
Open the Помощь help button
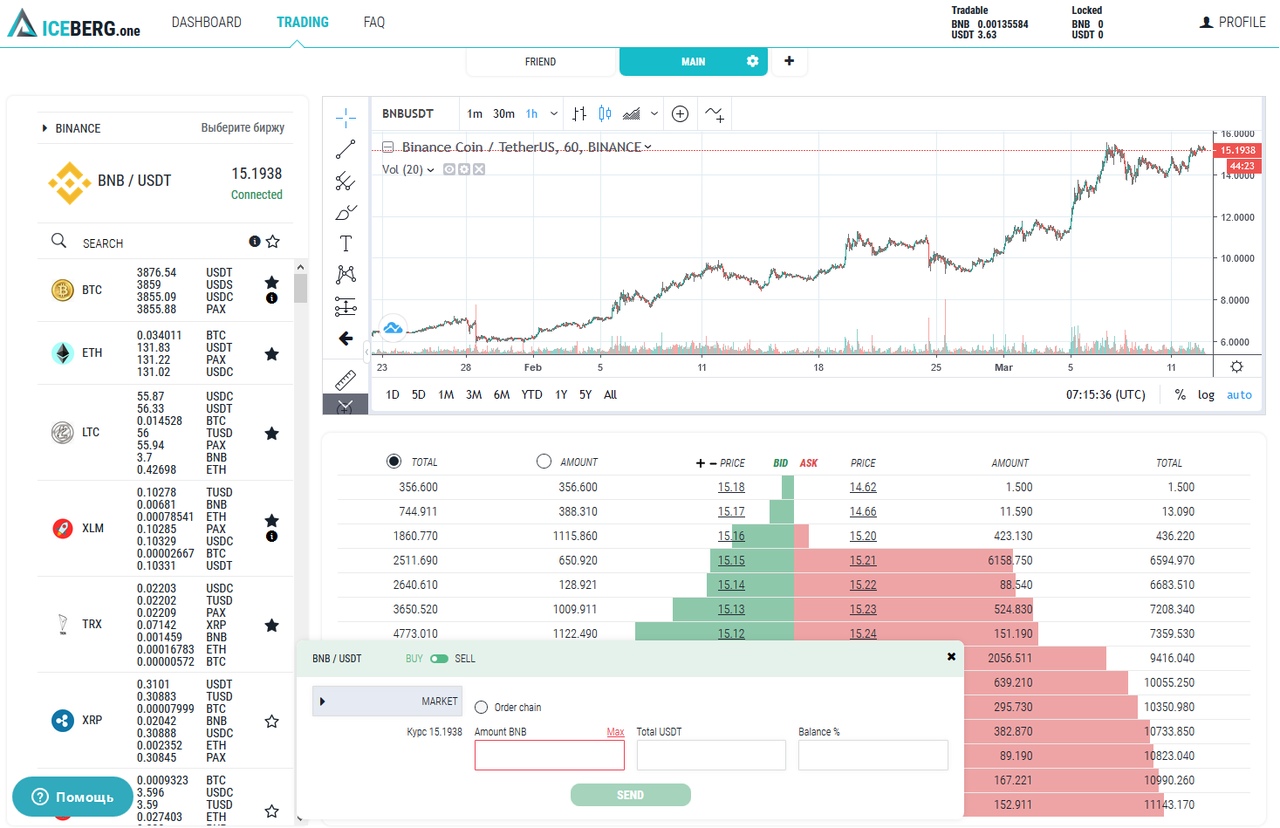[x=72, y=797]
